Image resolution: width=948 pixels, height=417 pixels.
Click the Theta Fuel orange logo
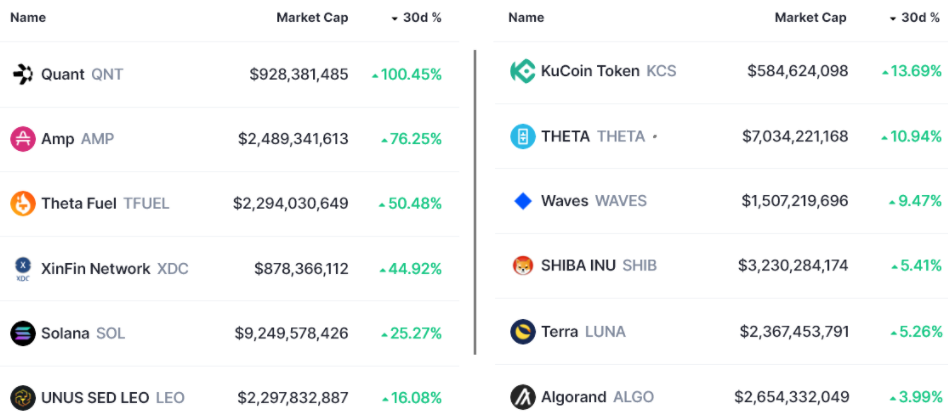22,204
